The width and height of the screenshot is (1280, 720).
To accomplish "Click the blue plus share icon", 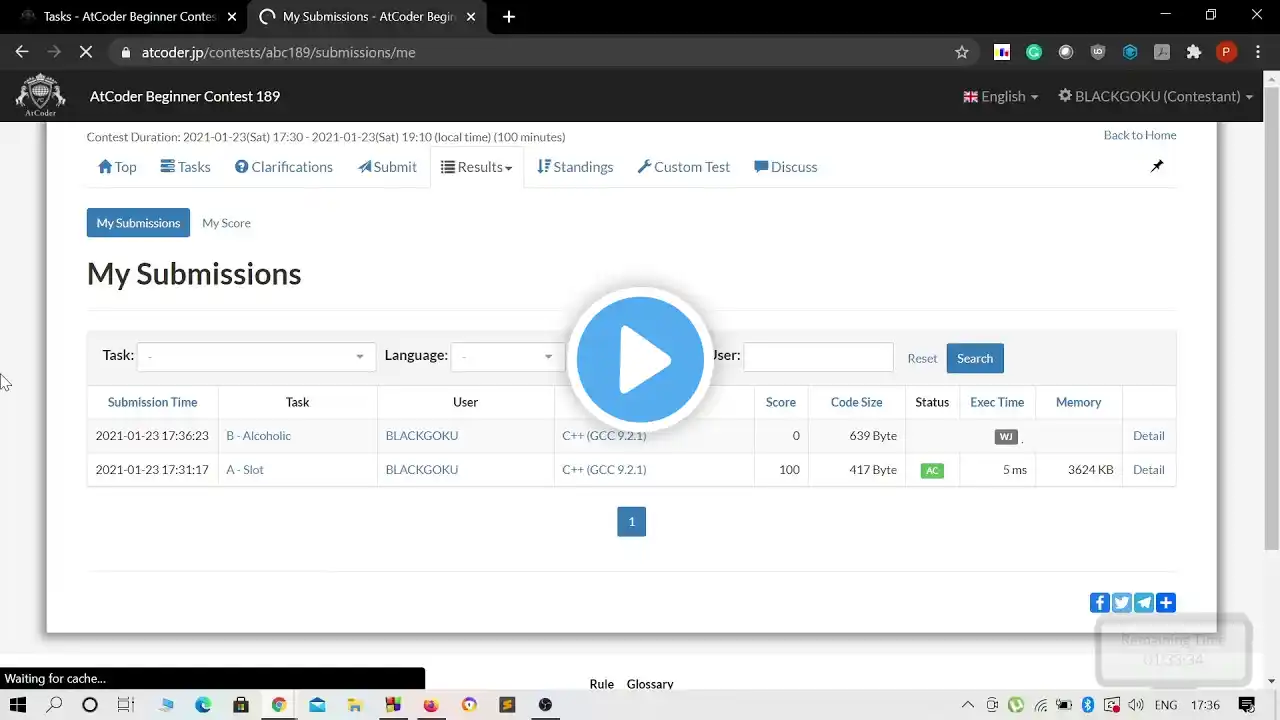I will coord(1165,602).
